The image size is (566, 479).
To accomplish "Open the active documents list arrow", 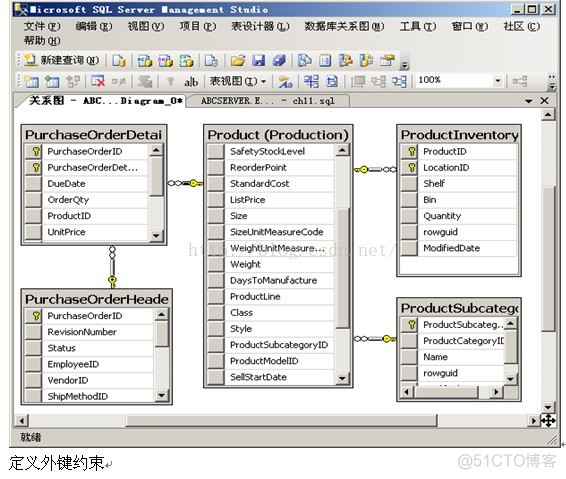I will pos(529,101).
